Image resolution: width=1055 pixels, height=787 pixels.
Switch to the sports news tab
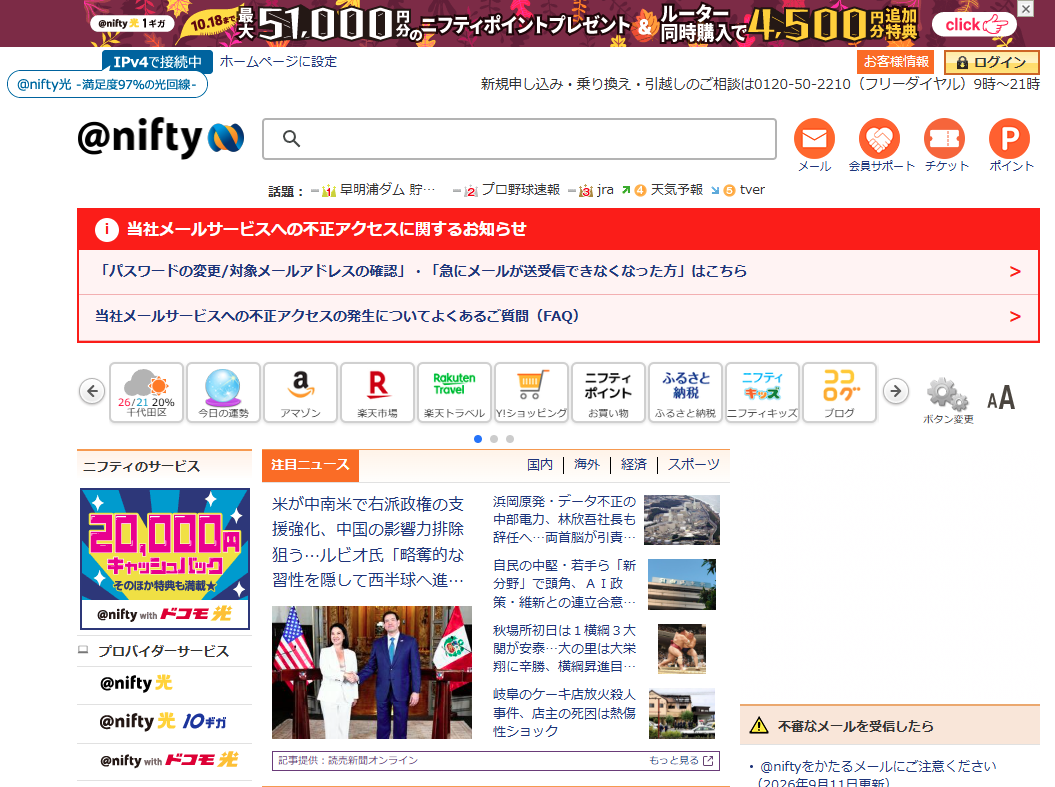click(x=694, y=465)
